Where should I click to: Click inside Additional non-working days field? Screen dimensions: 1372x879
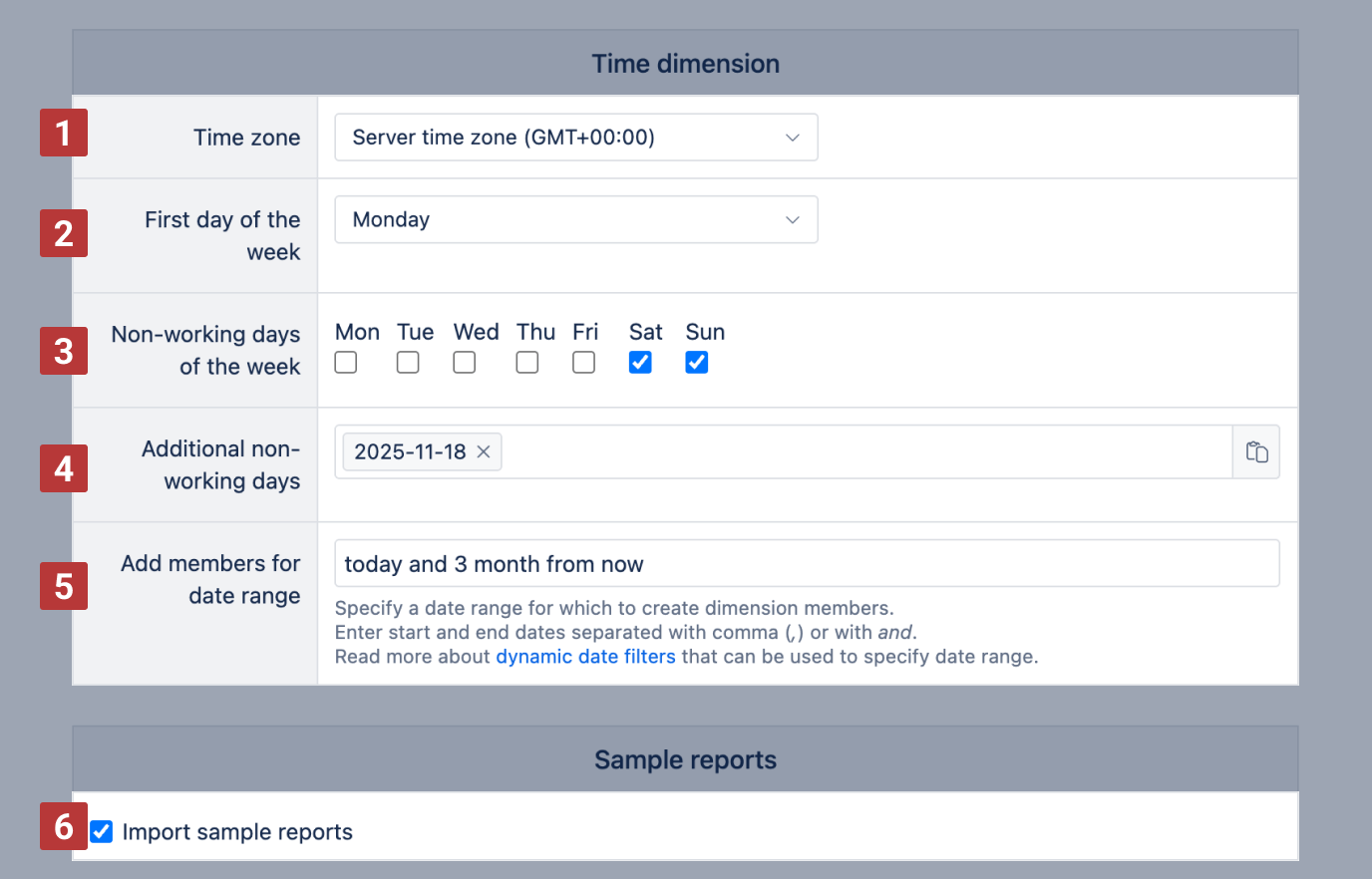(x=857, y=451)
